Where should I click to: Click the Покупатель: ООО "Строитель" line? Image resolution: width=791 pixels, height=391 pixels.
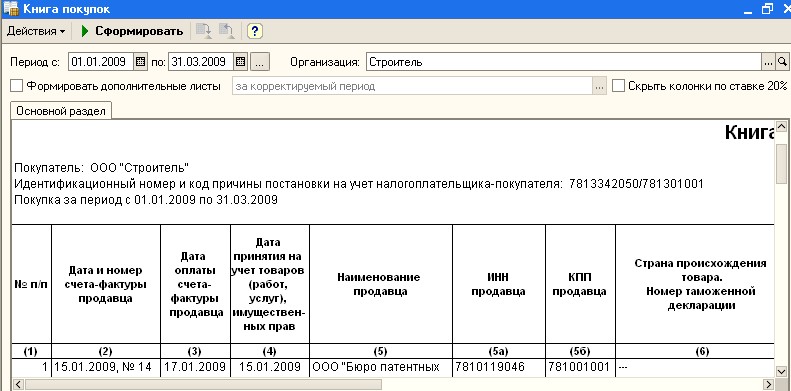(x=101, y=168)
